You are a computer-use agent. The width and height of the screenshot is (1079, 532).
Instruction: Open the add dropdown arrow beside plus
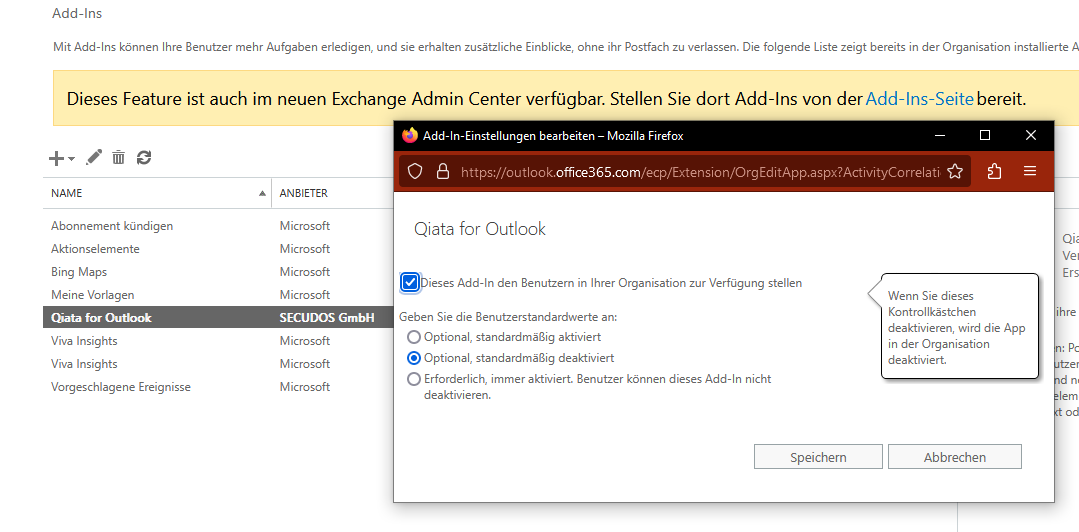[x=72, y=159]
